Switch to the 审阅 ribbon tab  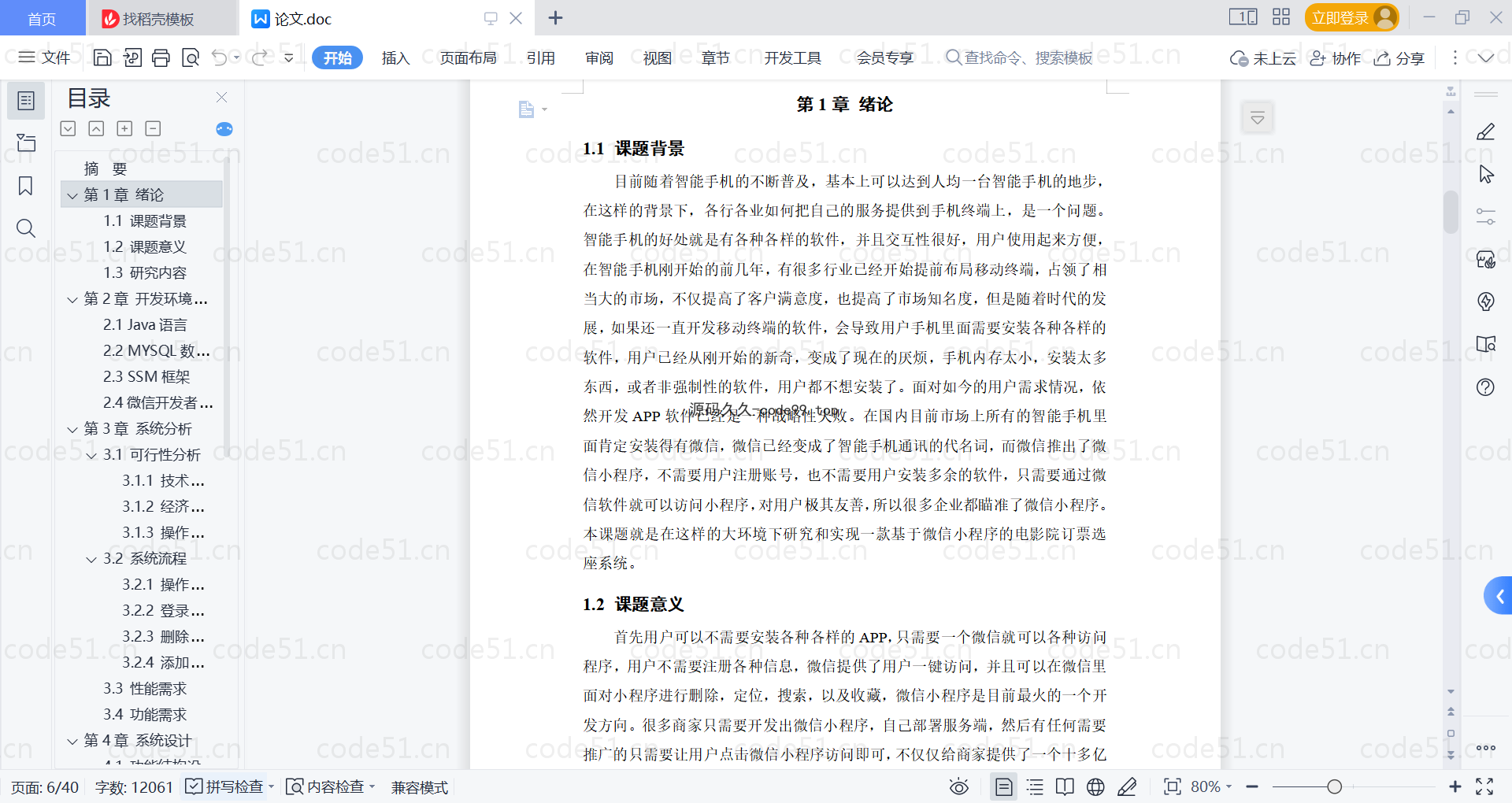click(599, 57)
